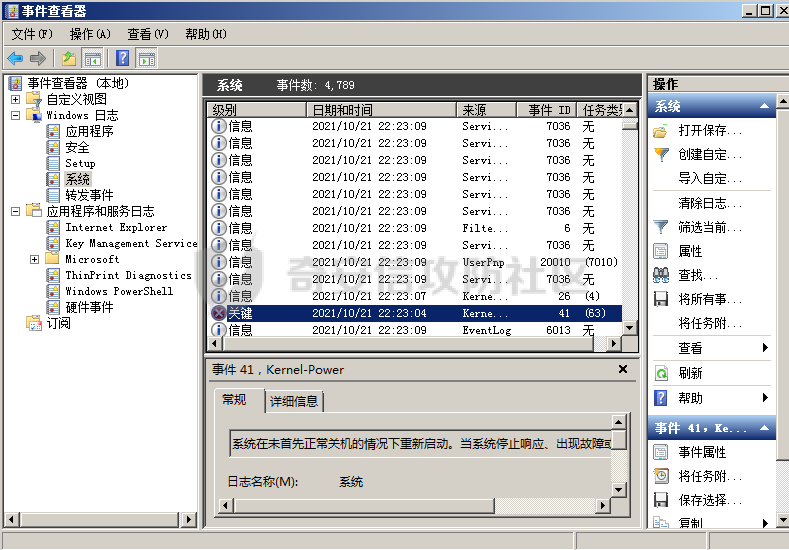Select the 关键 Kernel-Power event 41 row
Image resolution: width=789 pixels, height=550 pixels.
(415, 313)
